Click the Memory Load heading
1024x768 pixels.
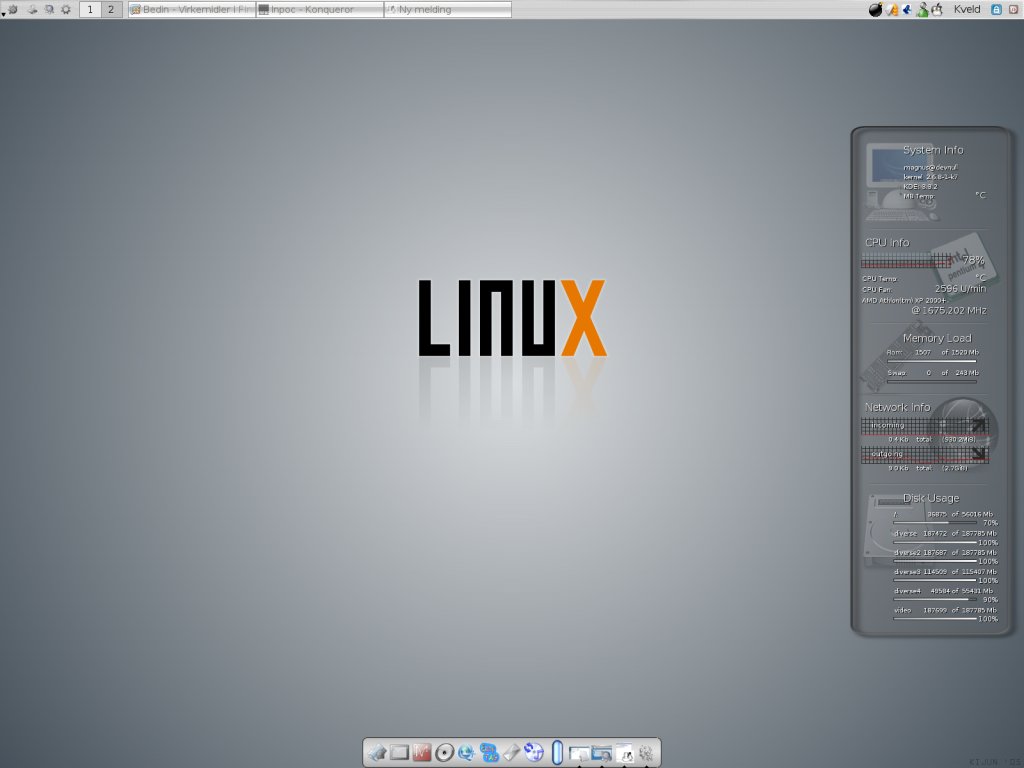coord(936,338)
